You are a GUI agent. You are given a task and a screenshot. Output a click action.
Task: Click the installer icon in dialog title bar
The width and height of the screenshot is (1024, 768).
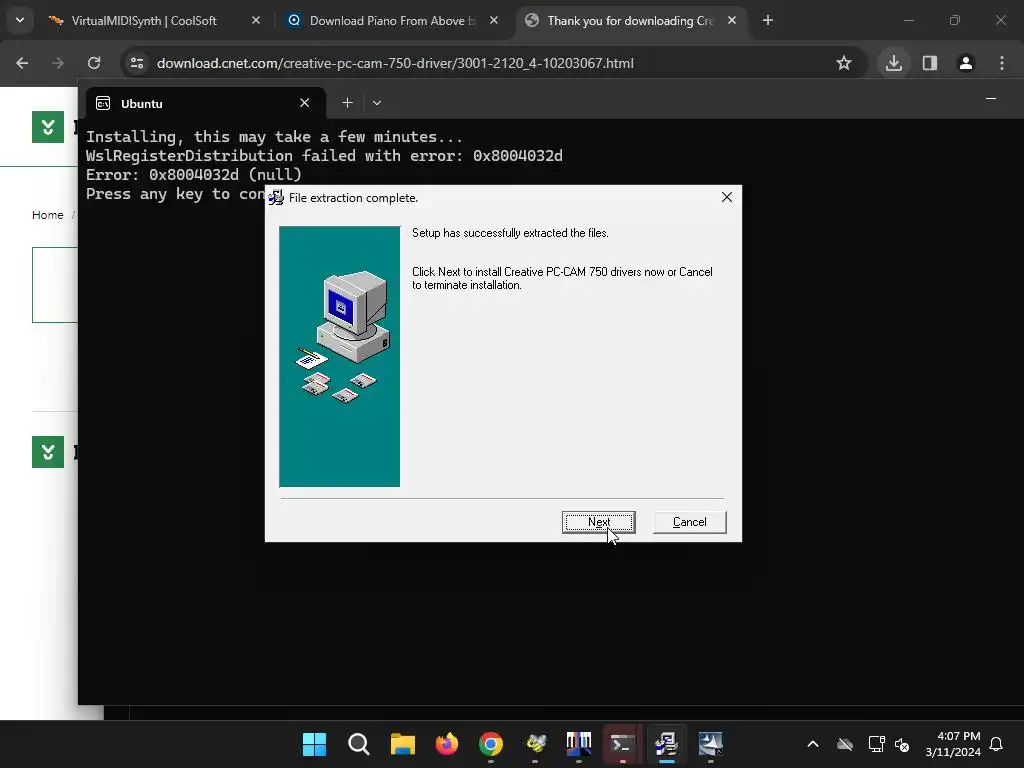(276, 197)
